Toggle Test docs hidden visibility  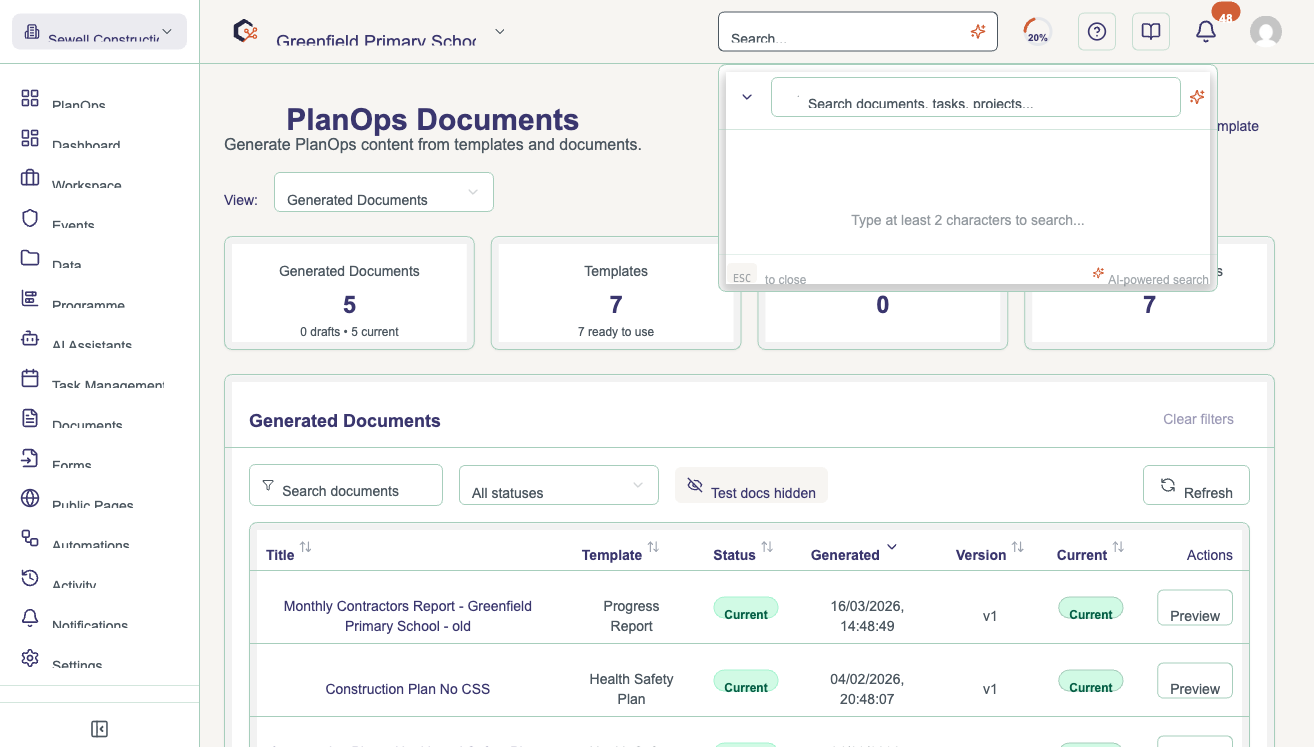tap(751, 486)
